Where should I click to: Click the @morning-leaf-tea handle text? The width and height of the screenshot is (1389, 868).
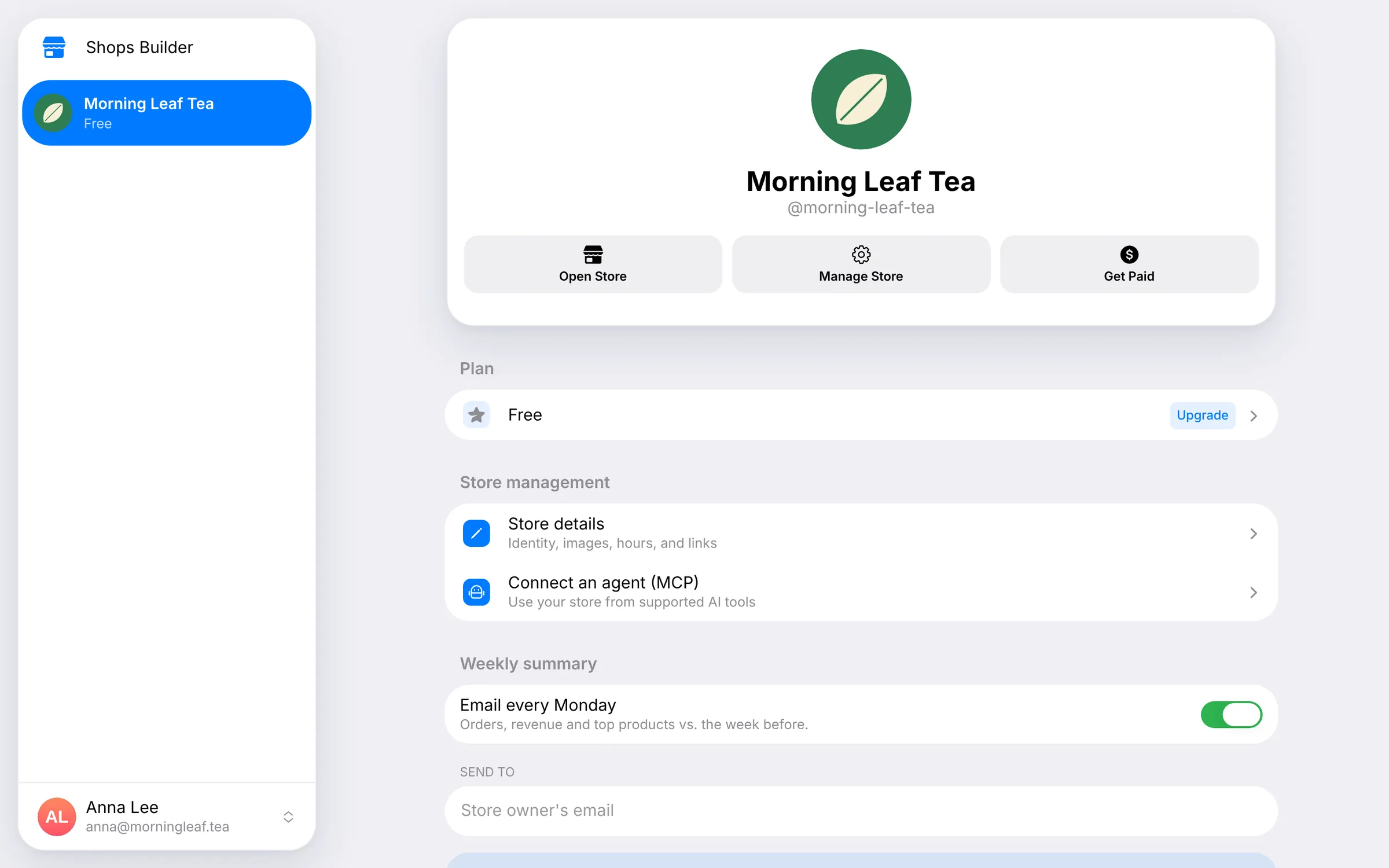(861, 208)
